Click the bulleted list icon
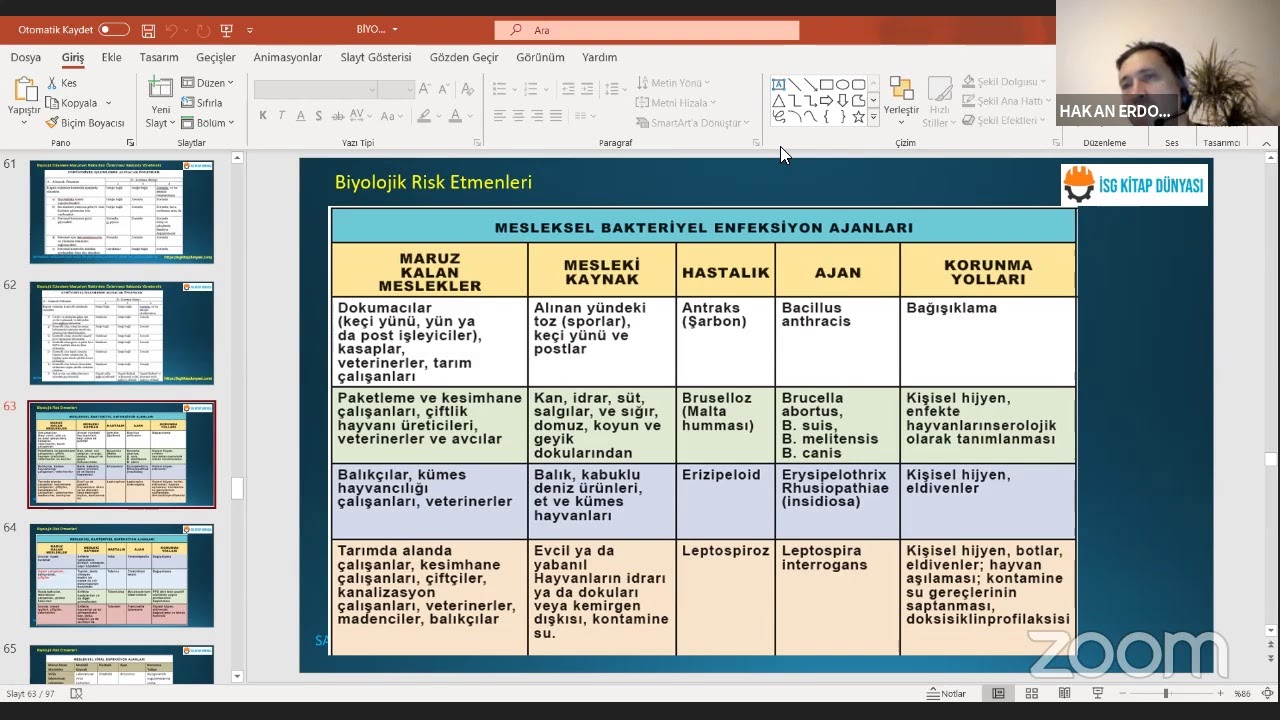Viewport: 1280px width, 720px height. click(x=499, y=90)
